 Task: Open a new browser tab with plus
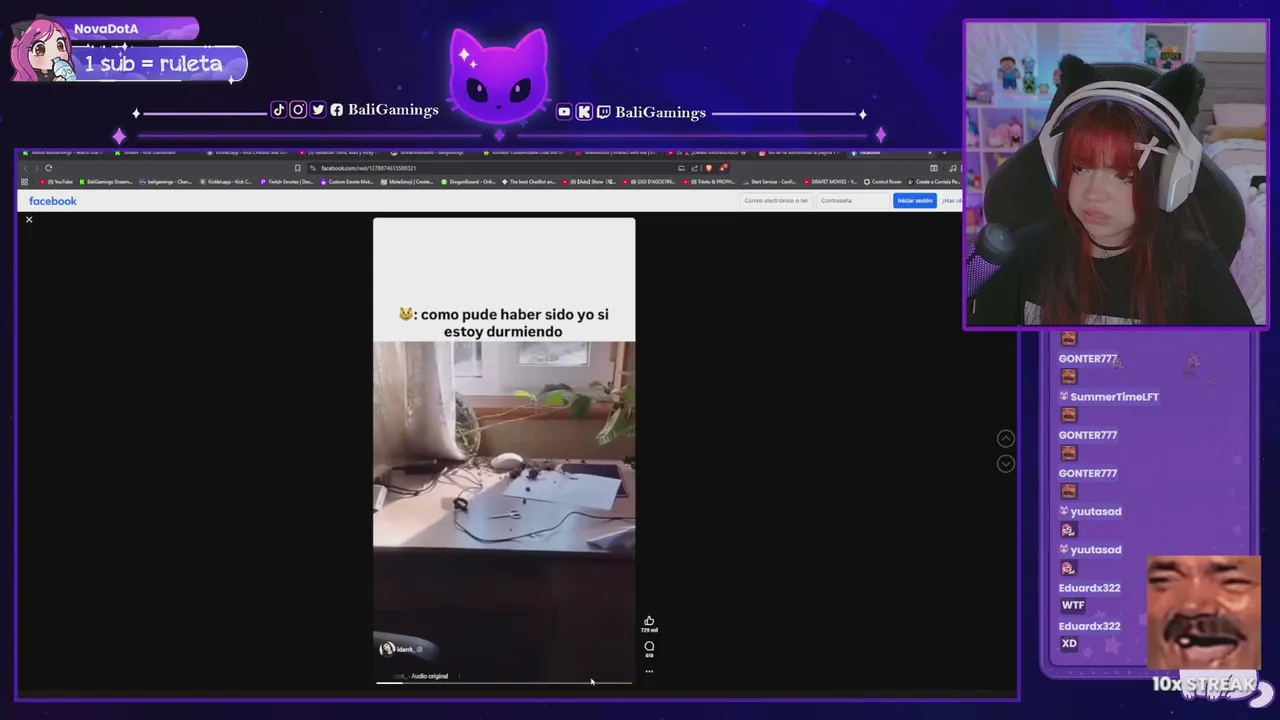(x=944, y=153)
